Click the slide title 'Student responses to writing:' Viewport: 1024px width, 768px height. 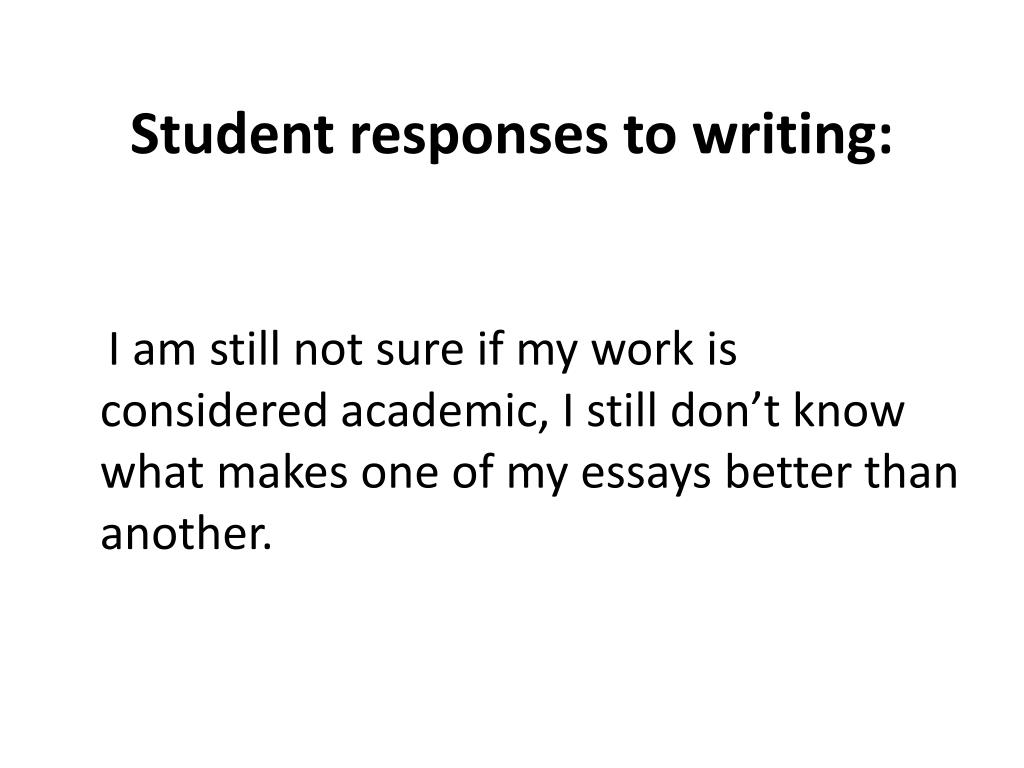coord(511,135)
